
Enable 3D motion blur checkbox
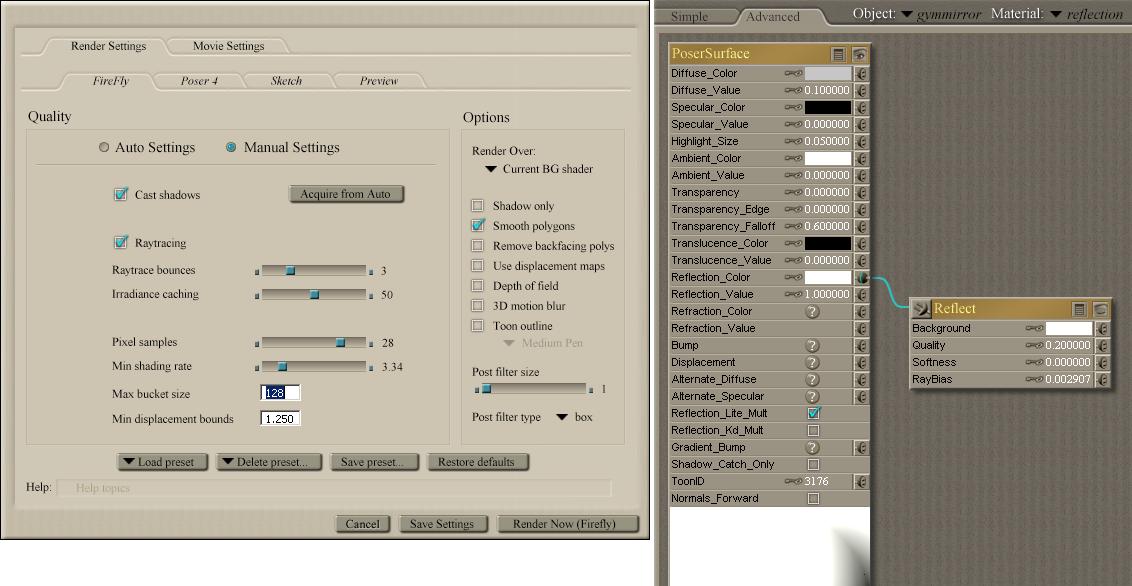tap(477, 306)
